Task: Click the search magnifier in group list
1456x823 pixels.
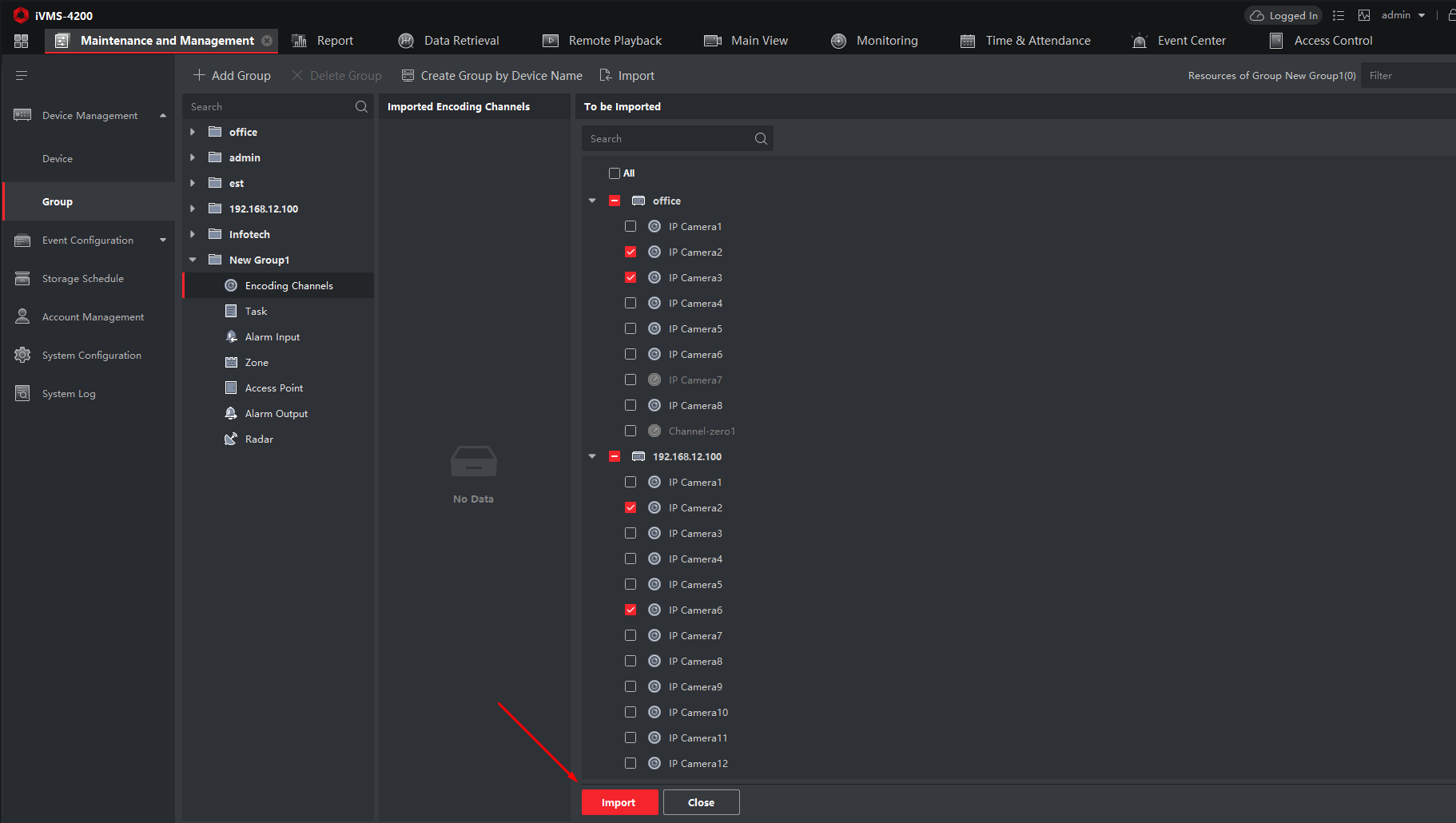Action: 361,106
